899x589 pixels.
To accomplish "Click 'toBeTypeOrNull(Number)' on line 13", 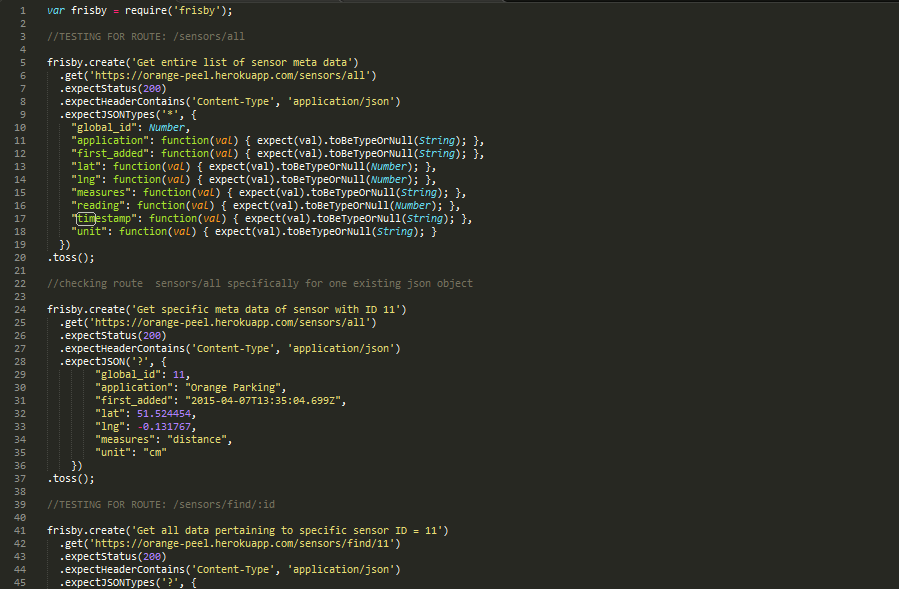I will coord(347,167).
